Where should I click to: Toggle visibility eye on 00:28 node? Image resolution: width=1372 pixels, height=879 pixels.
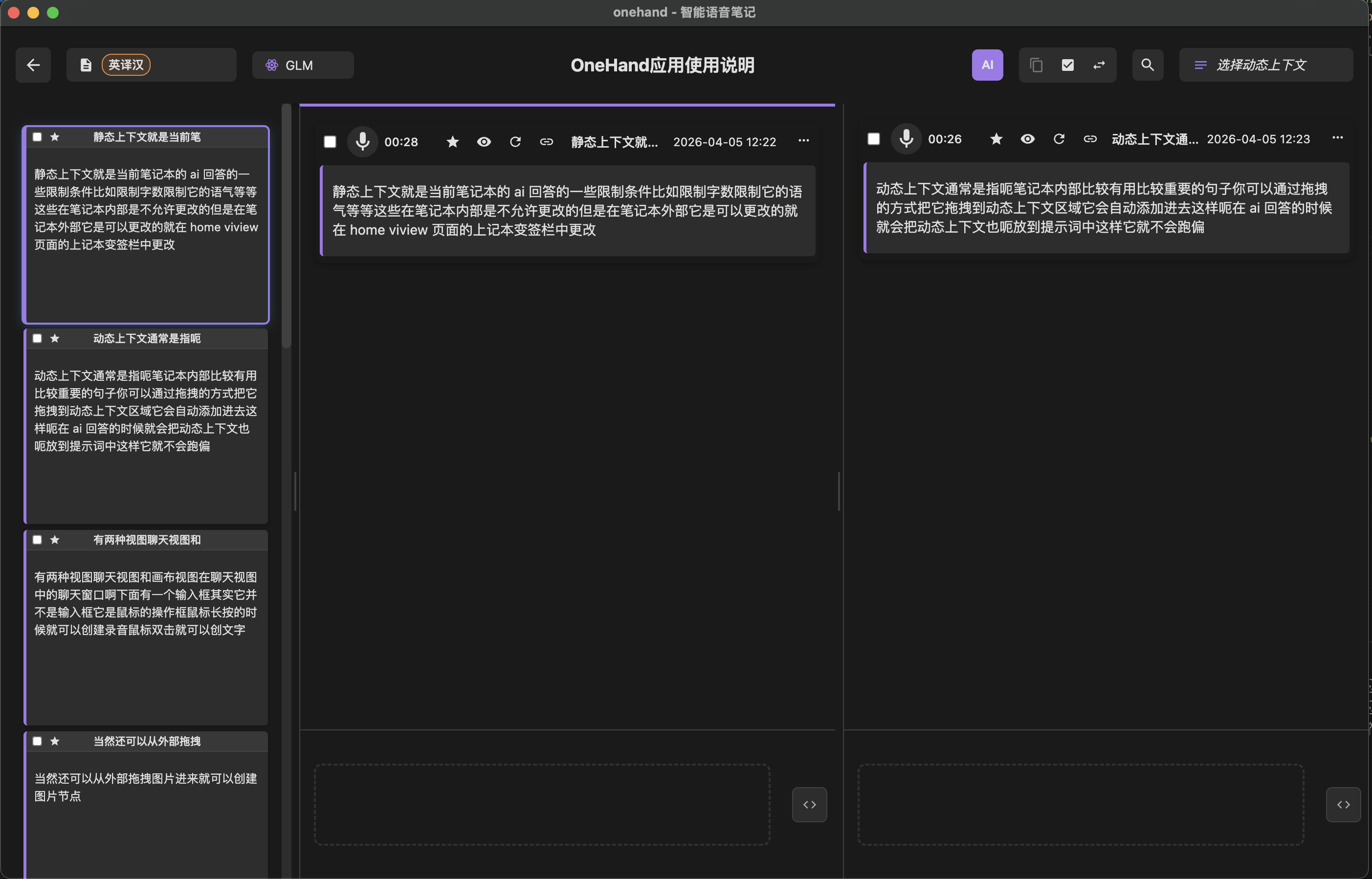tap(484, 142)
